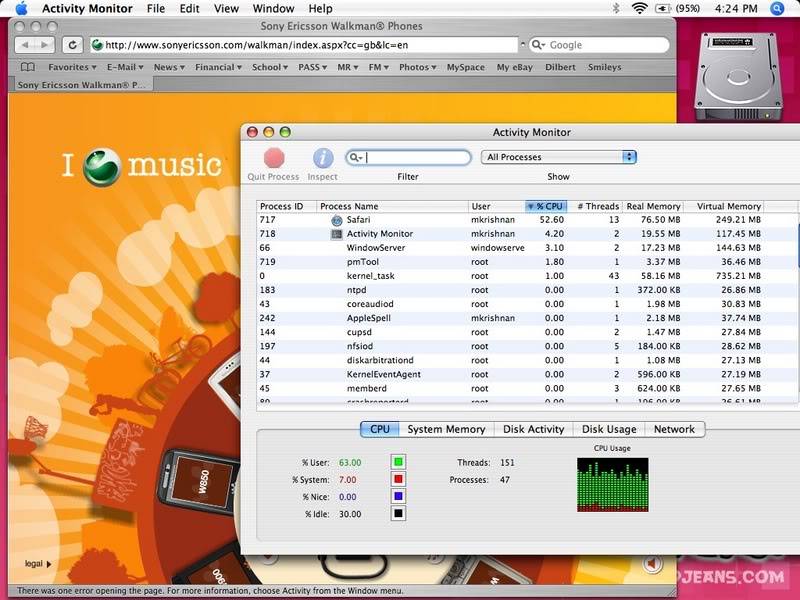Click the speaker icon on Sony Ericsson page
This screenshot has height=600, width=800.
point(653,563)
